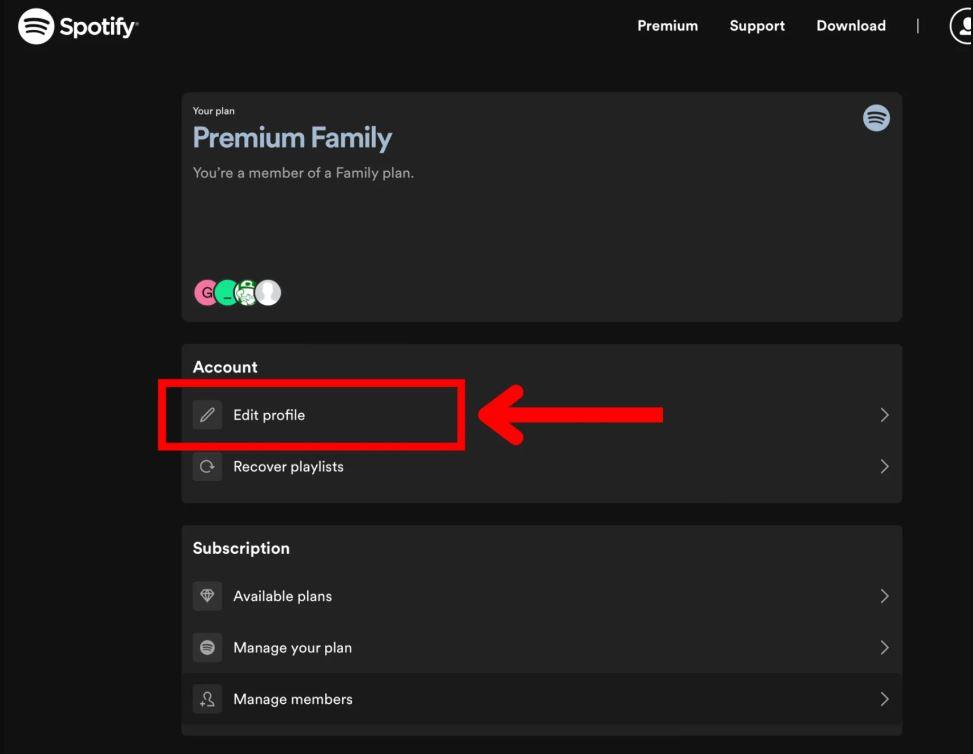The width and height of the screenshot is (973, 754).
Task: Expand the Available plans row chevron
Action: pyautogui.click(x=884, y=596)
